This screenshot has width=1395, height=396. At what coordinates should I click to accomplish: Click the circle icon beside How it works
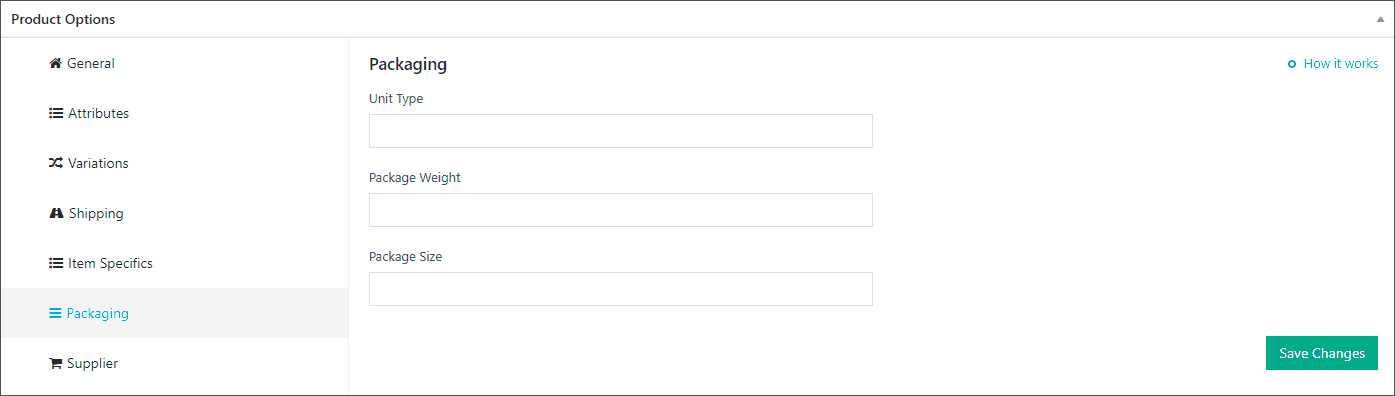coord(1292,64)
